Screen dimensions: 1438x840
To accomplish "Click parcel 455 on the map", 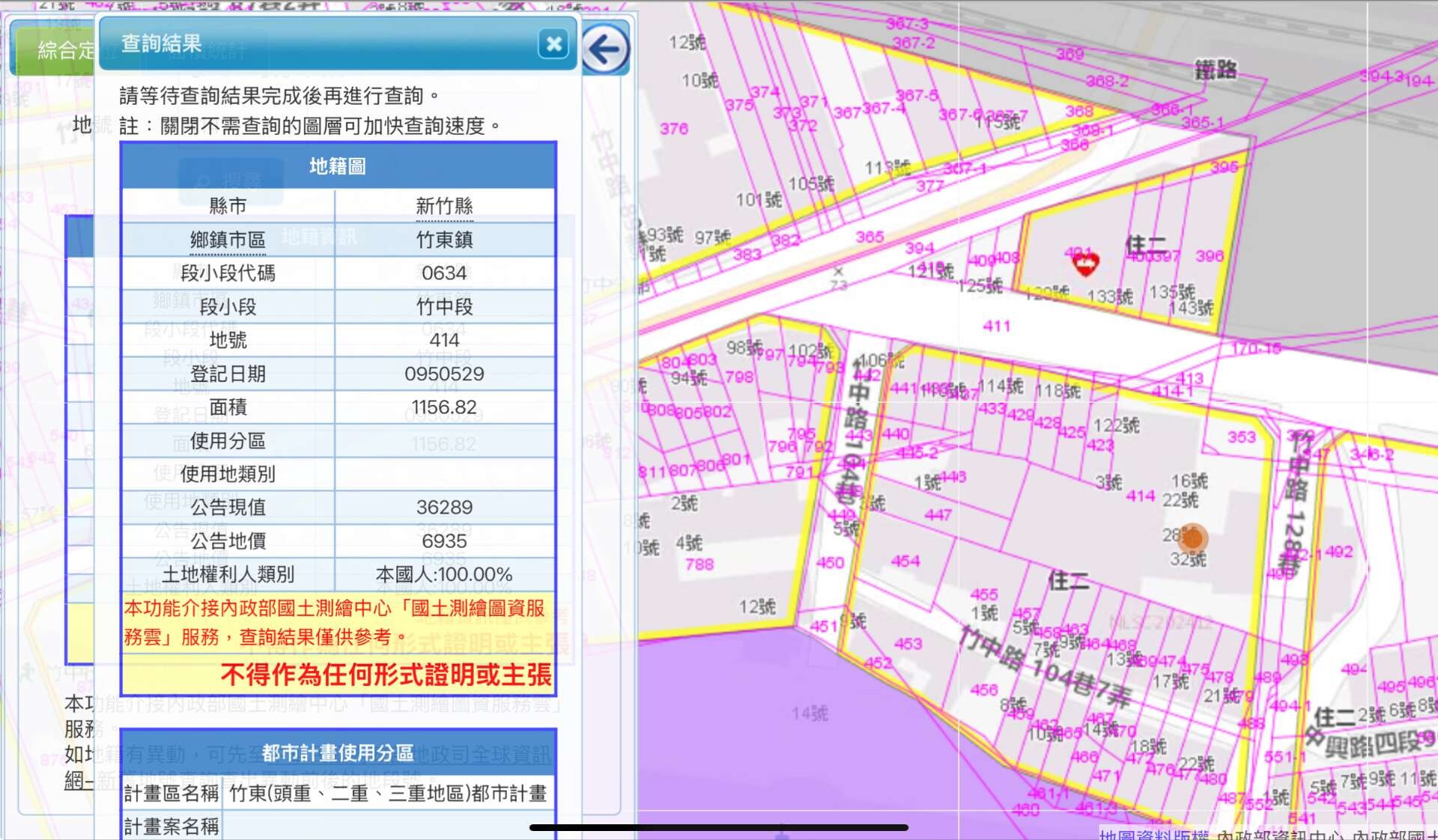I will click(x=983, y=594).
